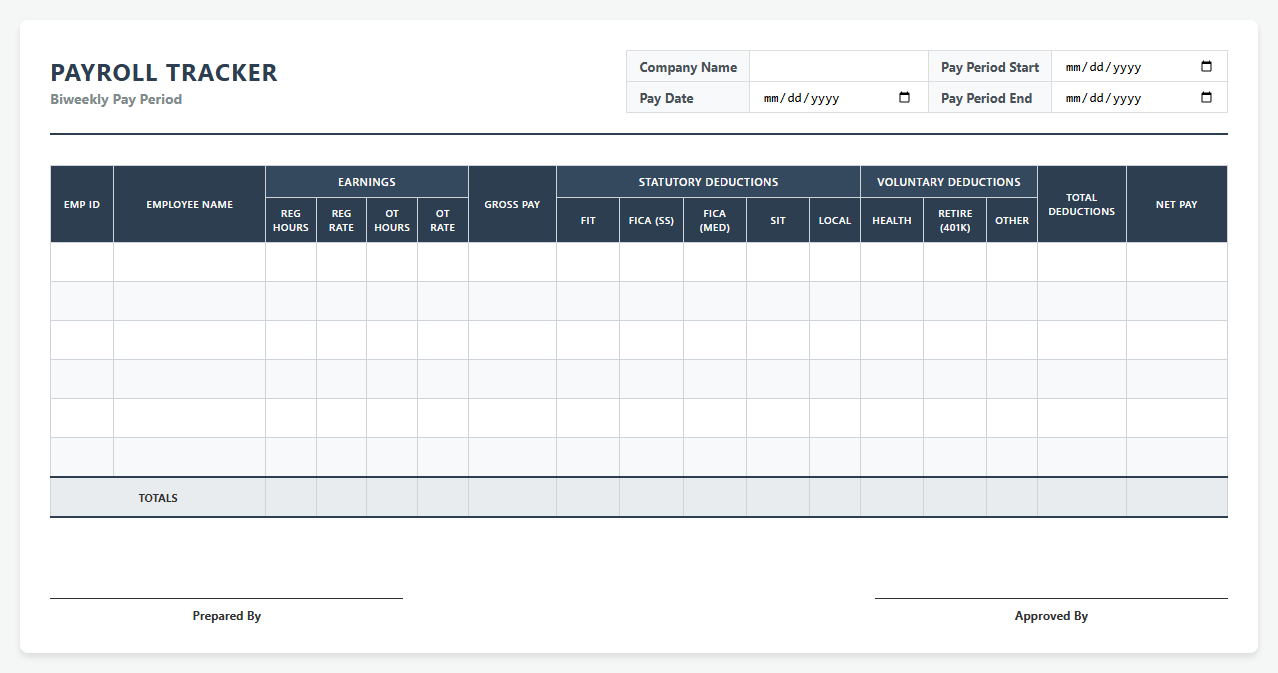
Task: Click the Approved By signature label
Action: point(1051,616)
